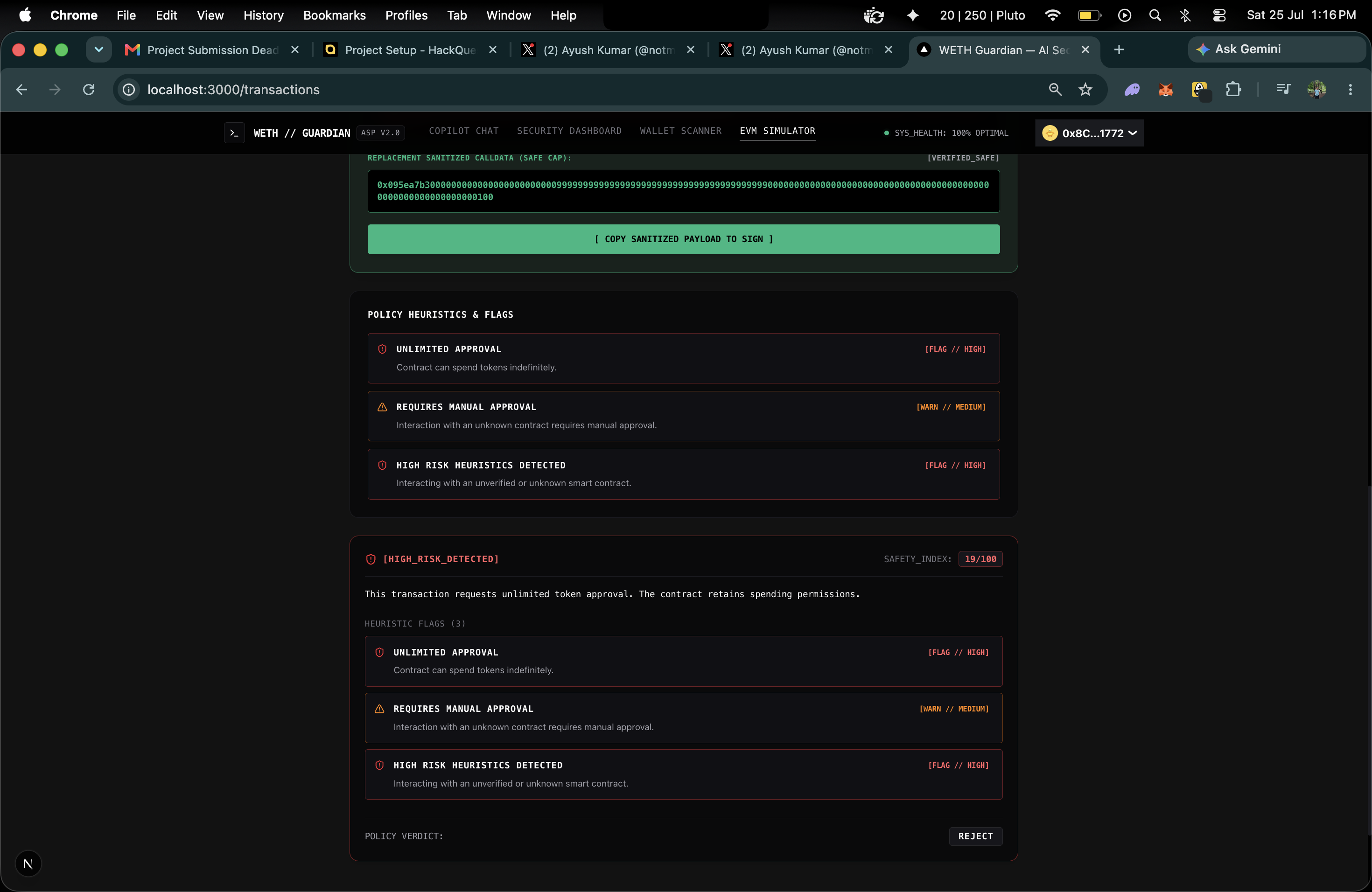Click the Next.js dev tools badge

tap(28, 863)
